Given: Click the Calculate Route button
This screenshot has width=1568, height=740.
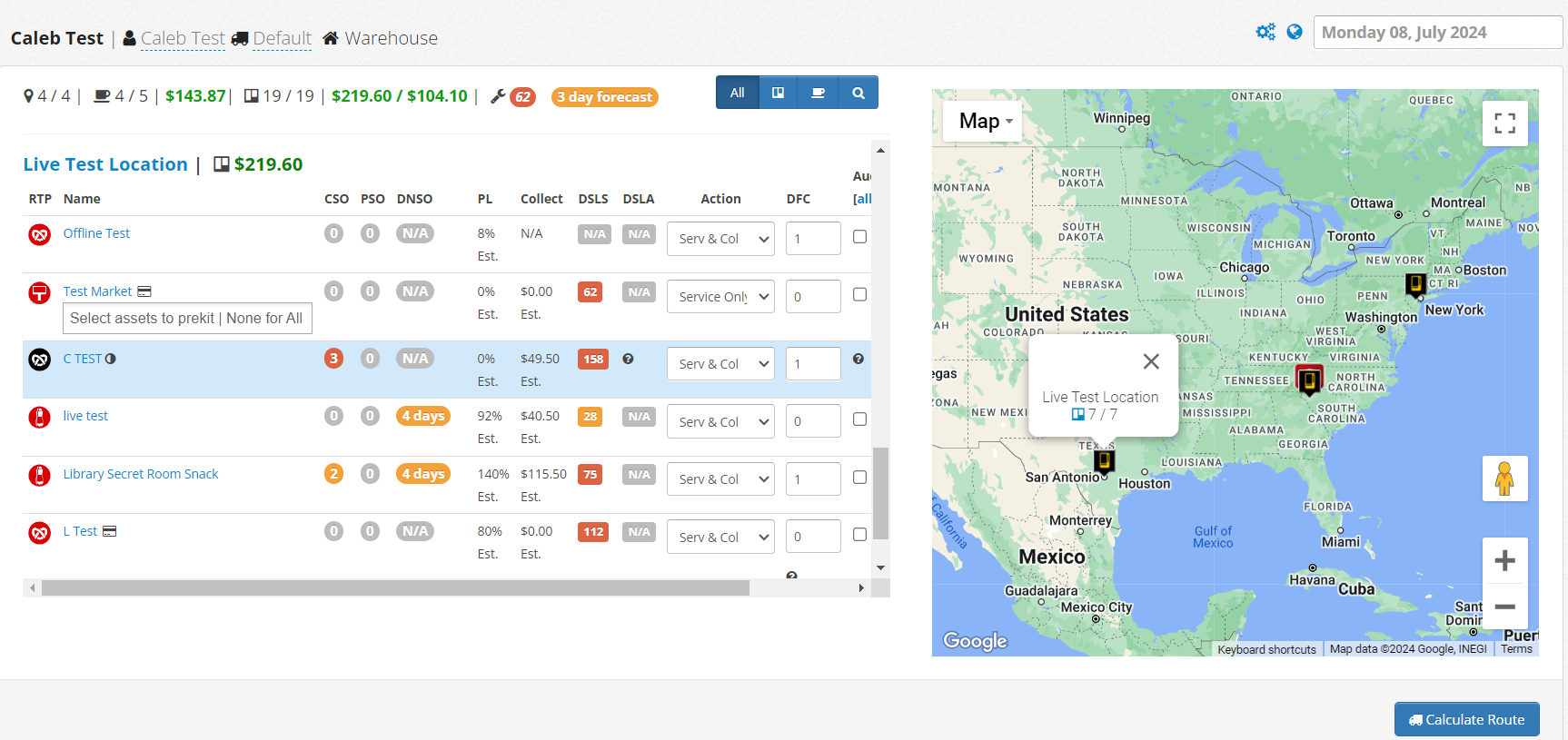Looking at the screenshot, I should [x=1467, y=719].
